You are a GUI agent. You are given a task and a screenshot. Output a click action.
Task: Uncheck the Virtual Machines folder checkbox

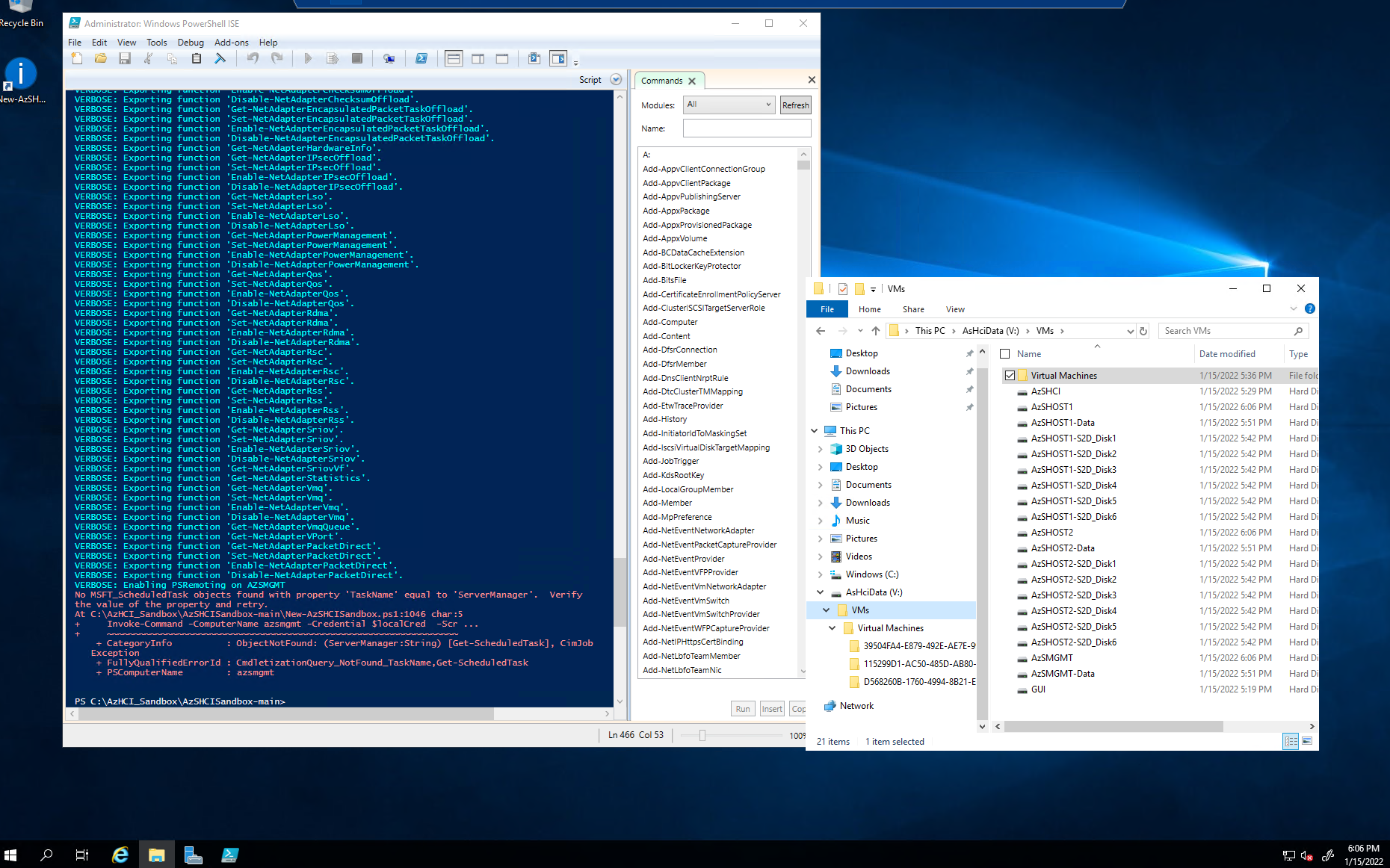coord(1010,375)
